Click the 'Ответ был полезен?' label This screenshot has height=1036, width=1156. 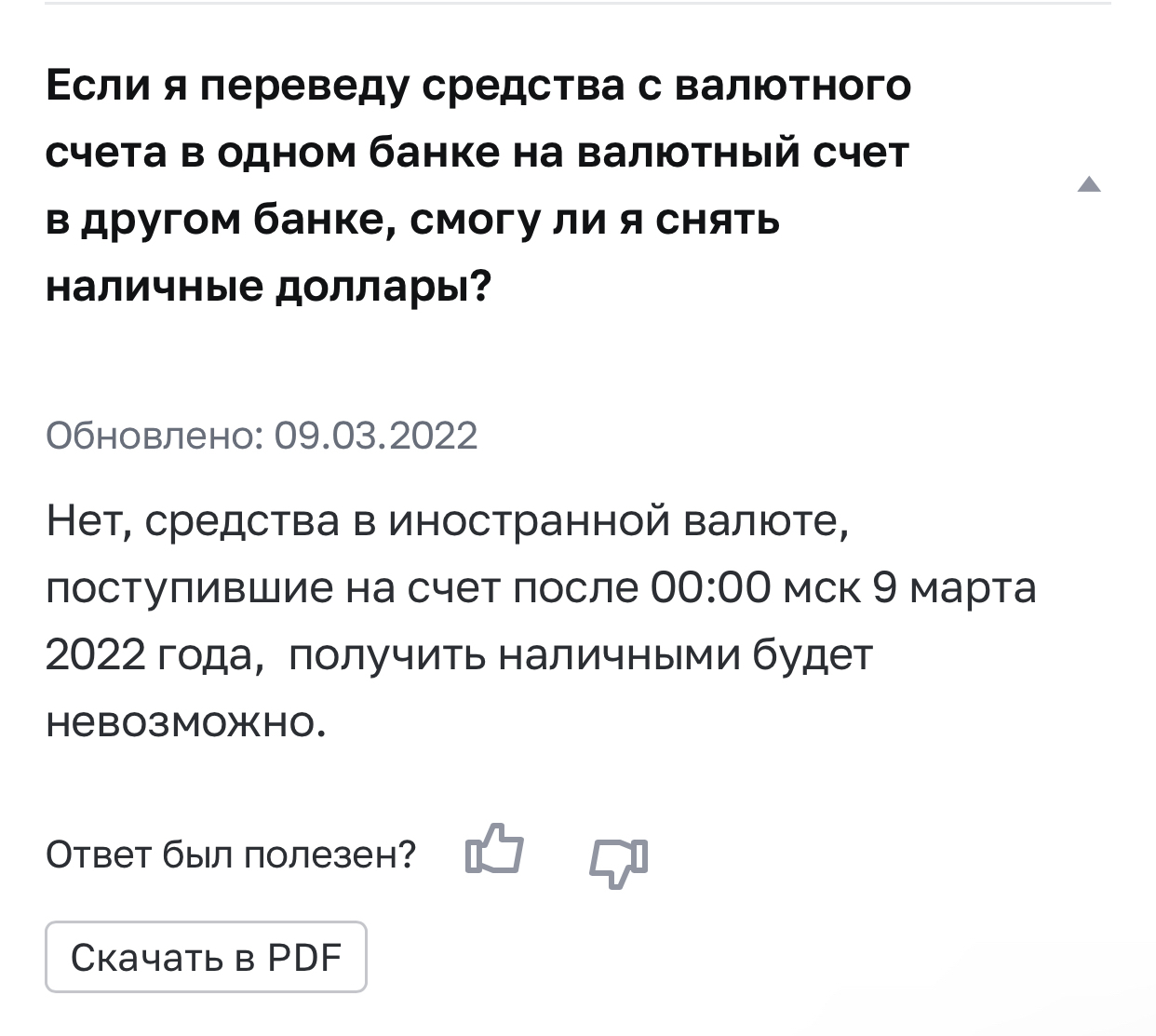coord(231,854)
